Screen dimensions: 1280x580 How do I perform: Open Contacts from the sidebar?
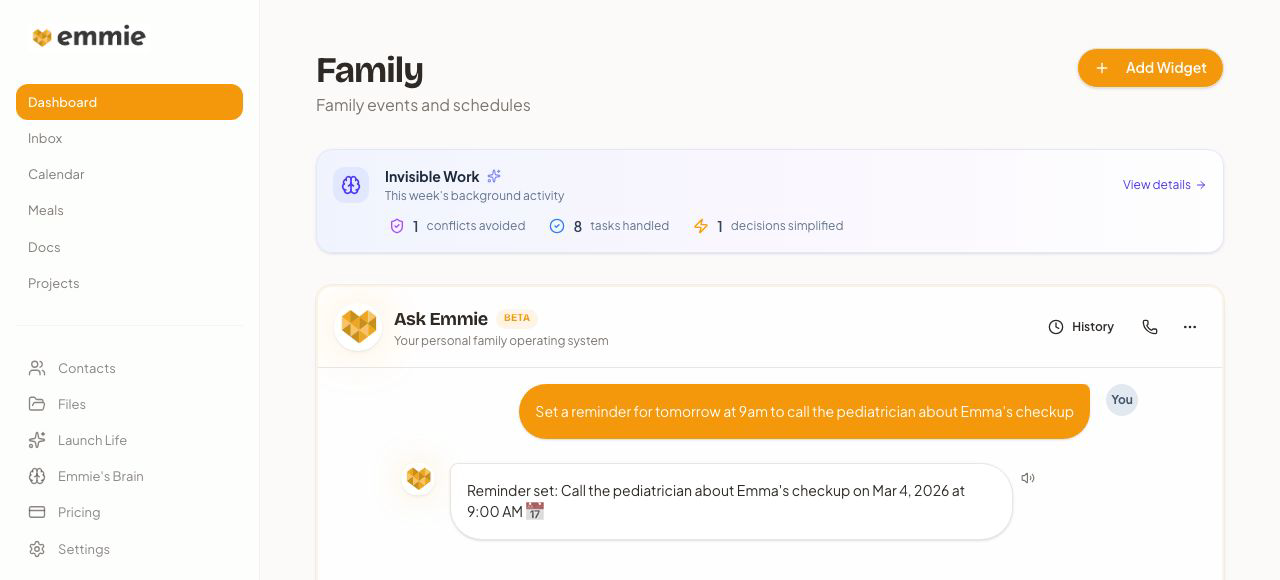pos(86,368)
